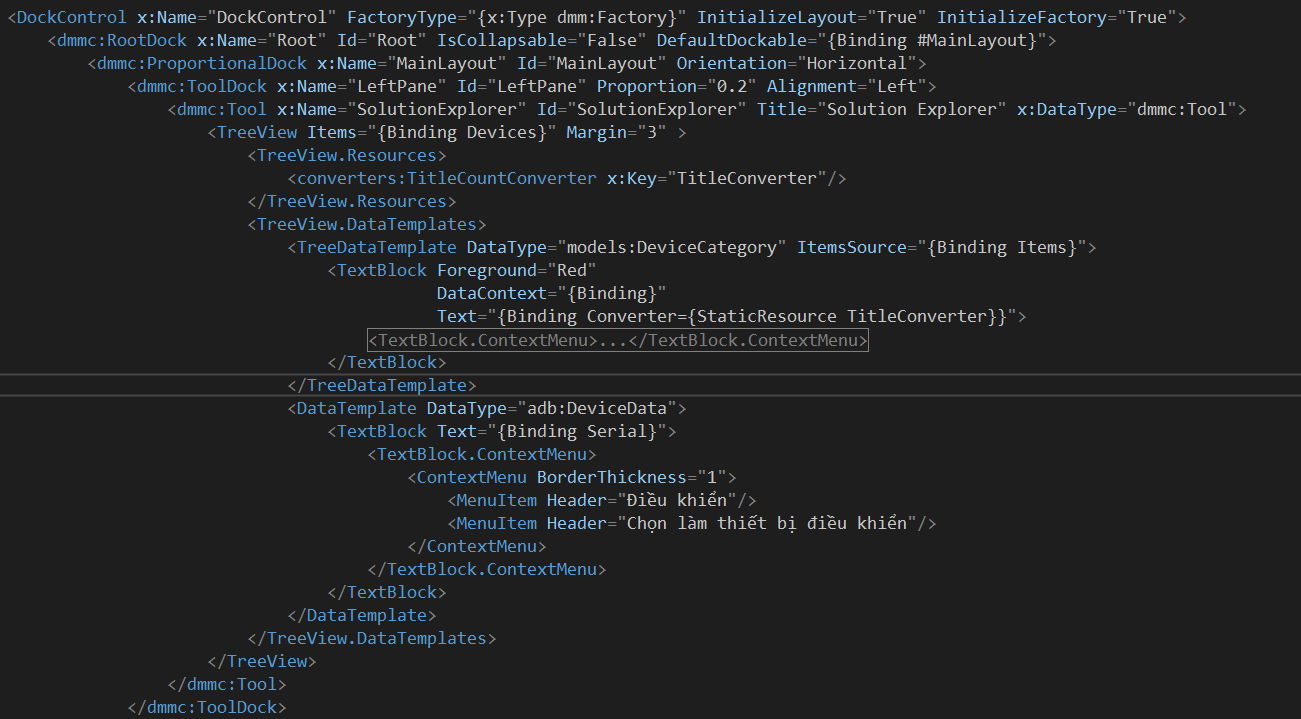
Task: Click the closing TreeDataTemplate tag
Action: pyautogui.click(x=381, y=385)
